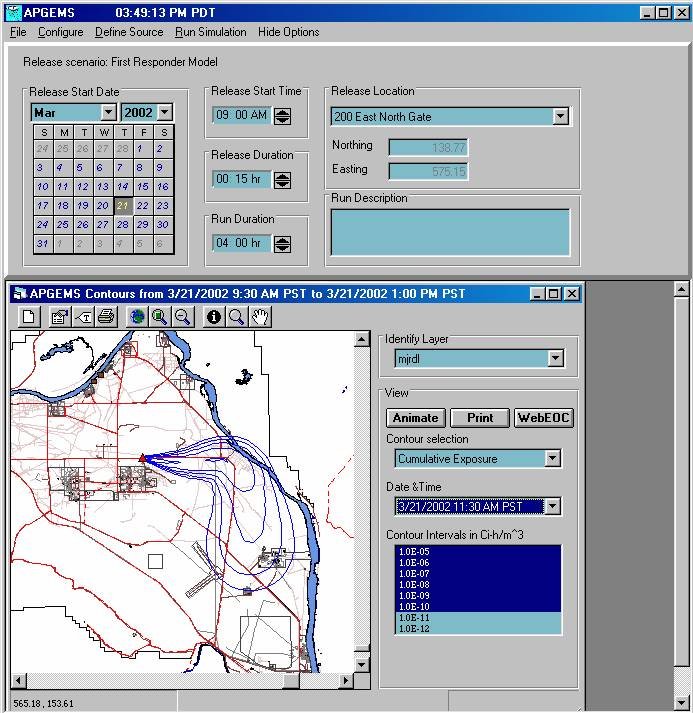Click map vertical scrollbar down arrow

click(x=362, y=665)
